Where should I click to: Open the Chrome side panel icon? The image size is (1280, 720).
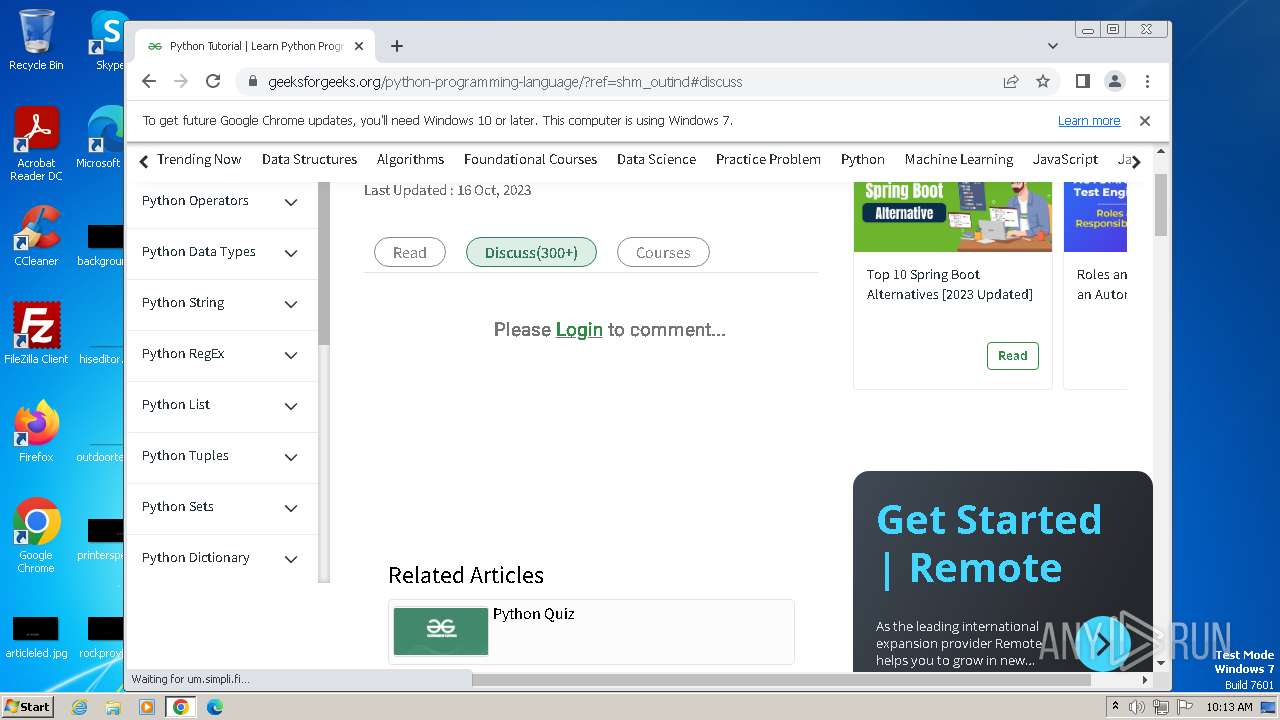coord(1082,81)
